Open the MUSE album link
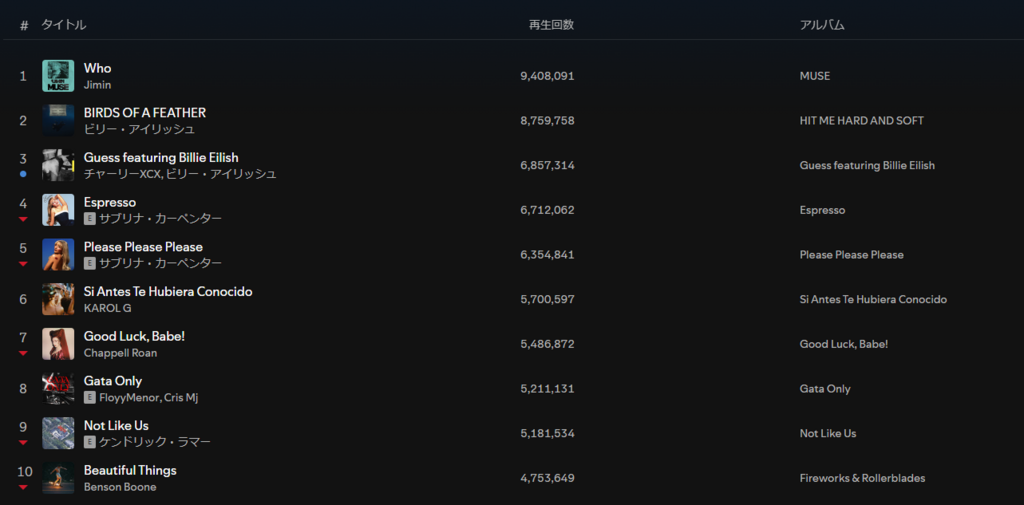1024x505 pixels. pos(815,76)
